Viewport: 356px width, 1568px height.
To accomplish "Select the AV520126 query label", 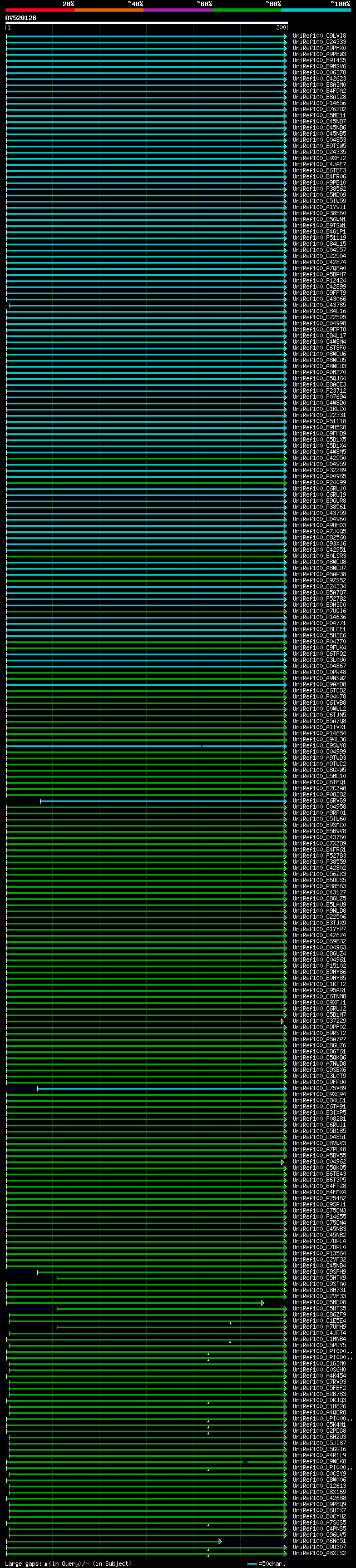I will click(x=21, y=18).
